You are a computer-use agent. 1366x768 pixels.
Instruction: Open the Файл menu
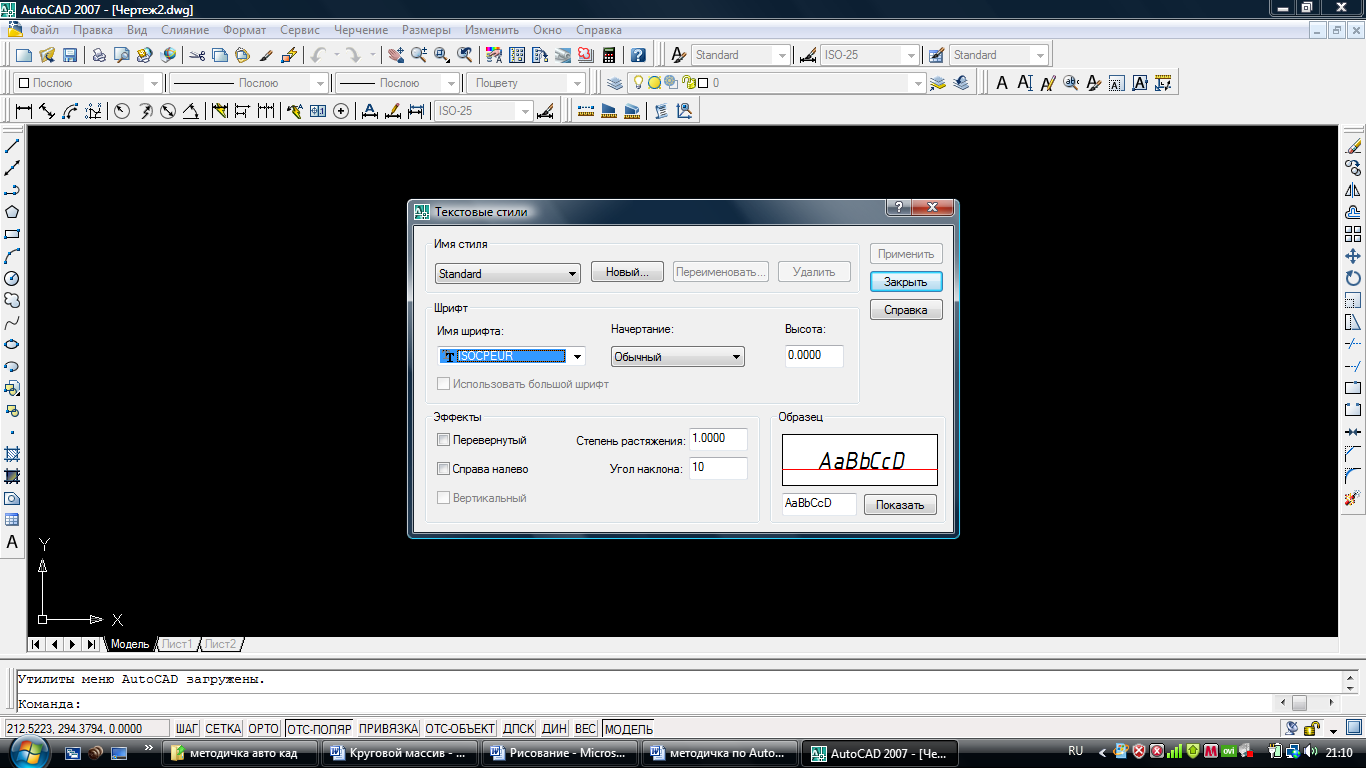click(45, 30)
